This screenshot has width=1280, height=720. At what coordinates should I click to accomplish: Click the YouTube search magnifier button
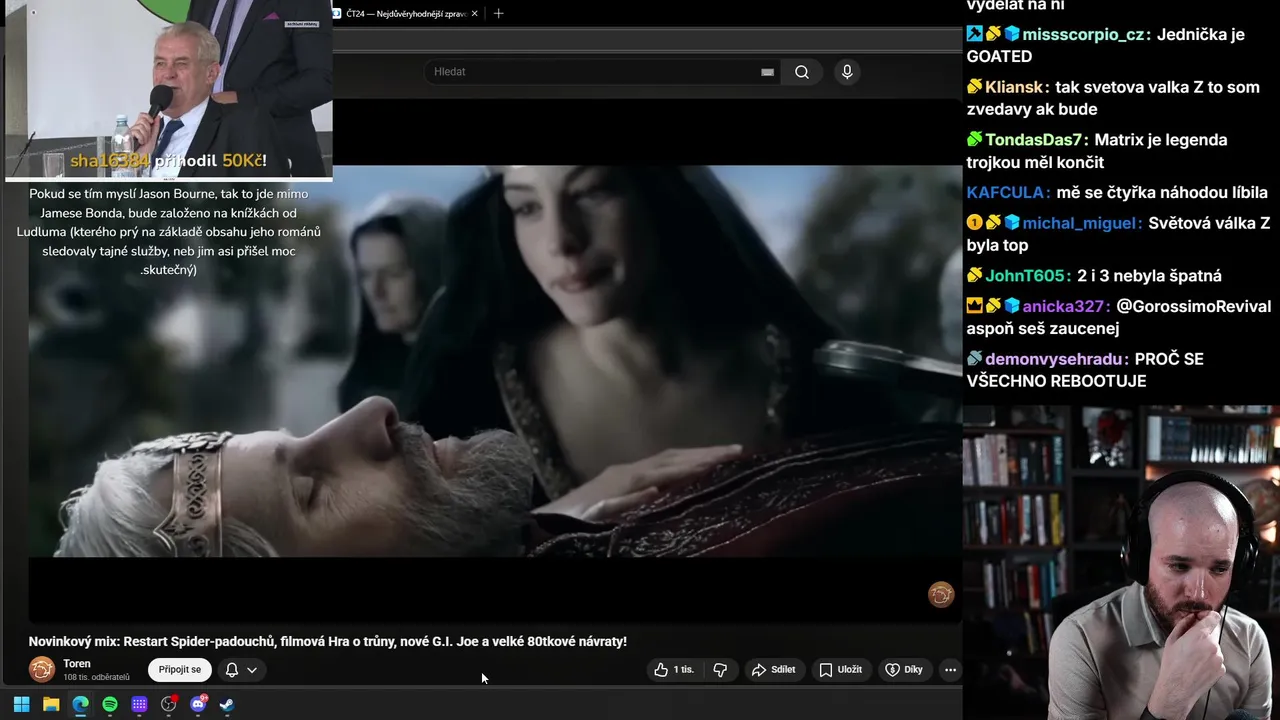802,72
